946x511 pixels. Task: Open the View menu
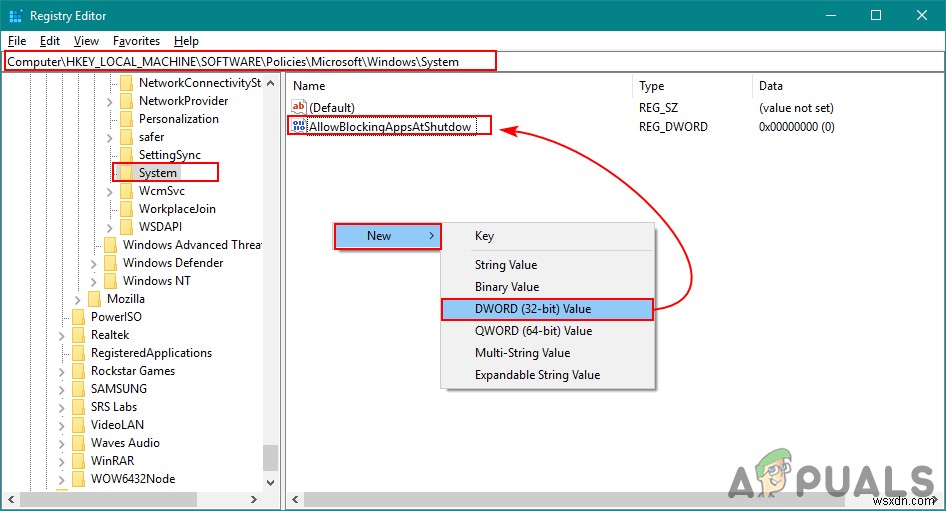click(86, 40)
